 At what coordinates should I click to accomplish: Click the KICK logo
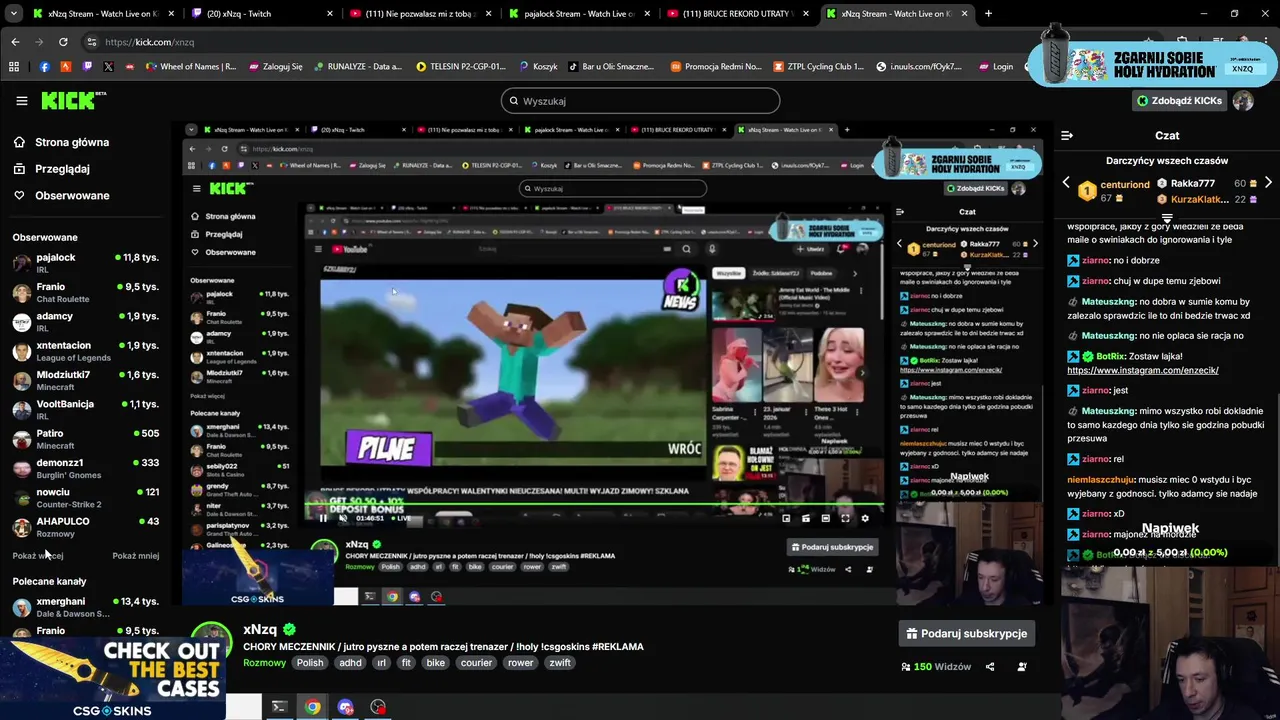73,100
